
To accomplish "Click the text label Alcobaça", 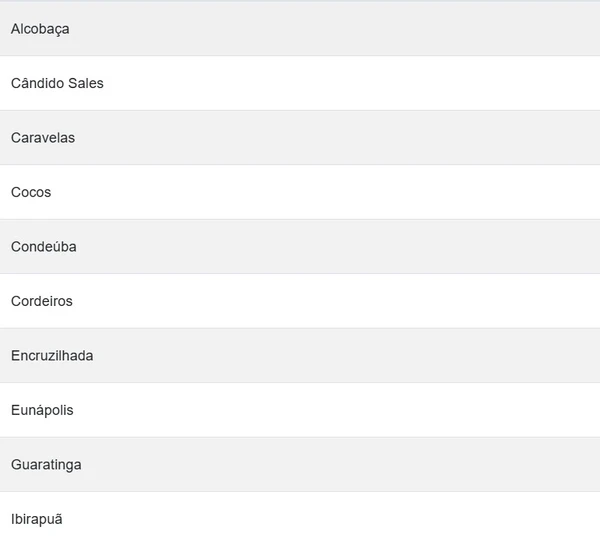I will 40,29.
